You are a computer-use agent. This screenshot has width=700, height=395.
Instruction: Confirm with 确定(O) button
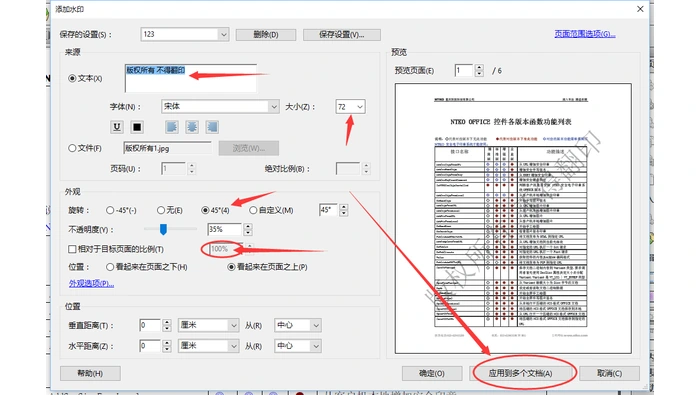[x=432, y=373]
